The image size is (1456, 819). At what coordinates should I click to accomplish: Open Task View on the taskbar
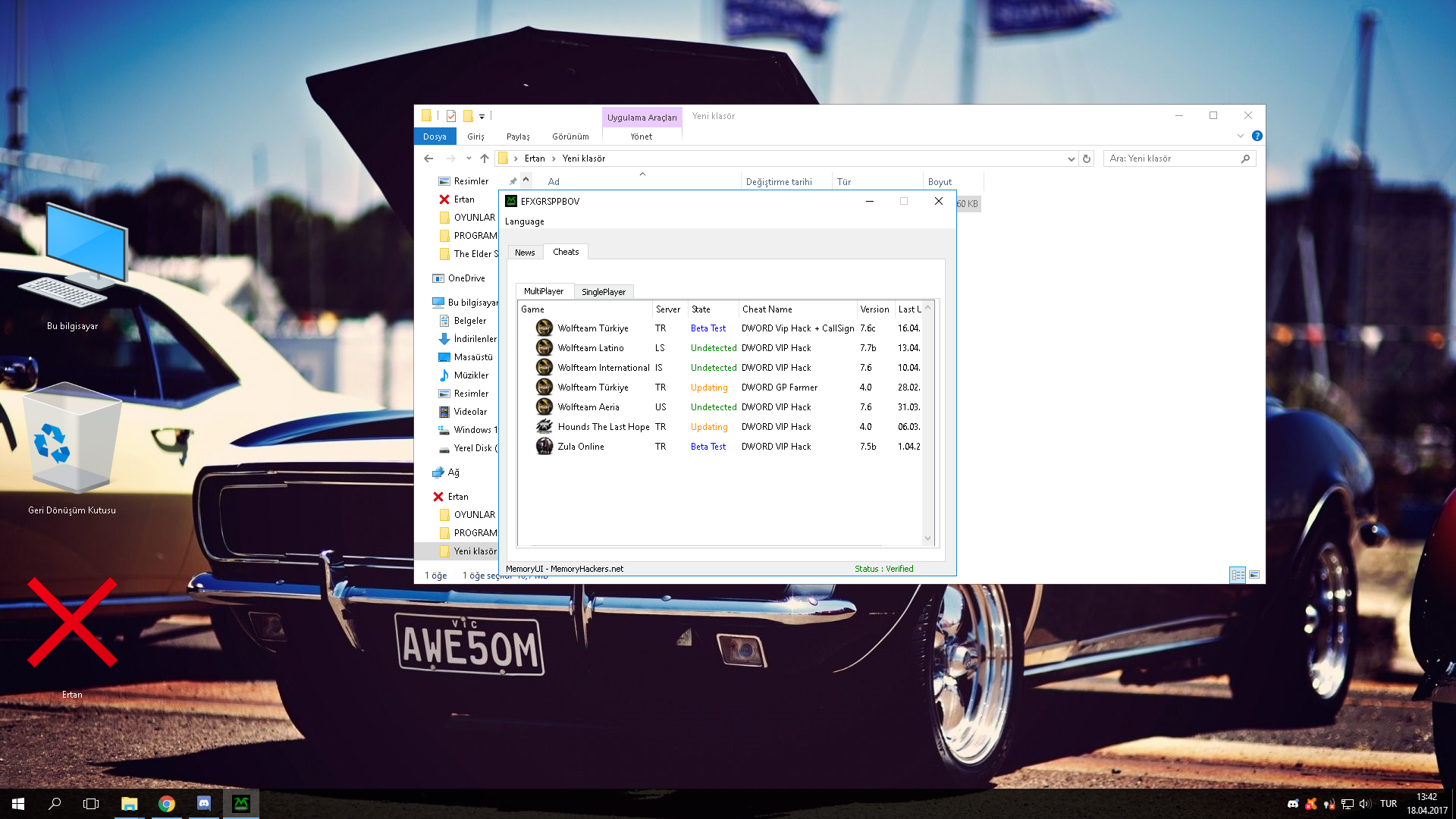tap(91, 804)
